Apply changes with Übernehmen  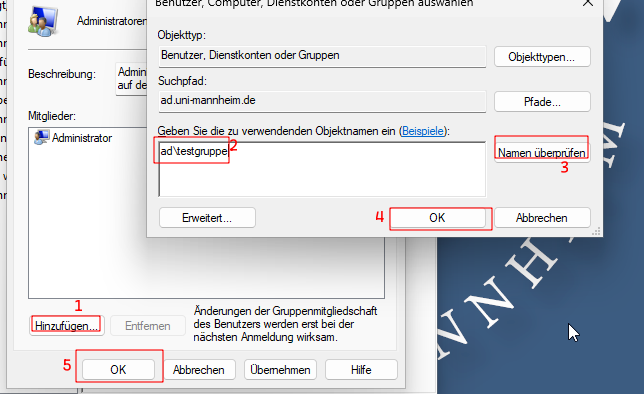(280, 370)
